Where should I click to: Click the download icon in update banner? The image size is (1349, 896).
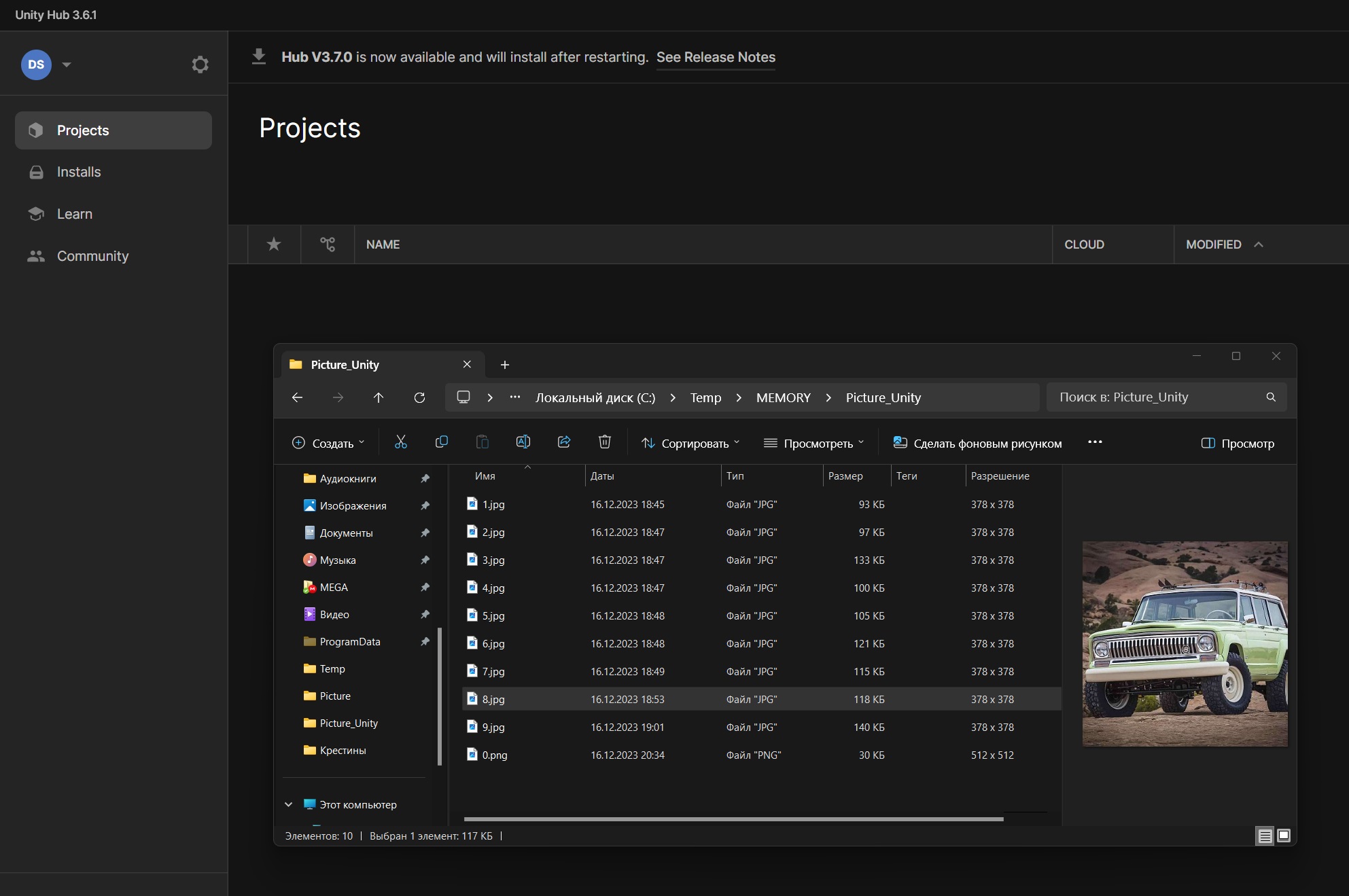click(x=259, y=56)
